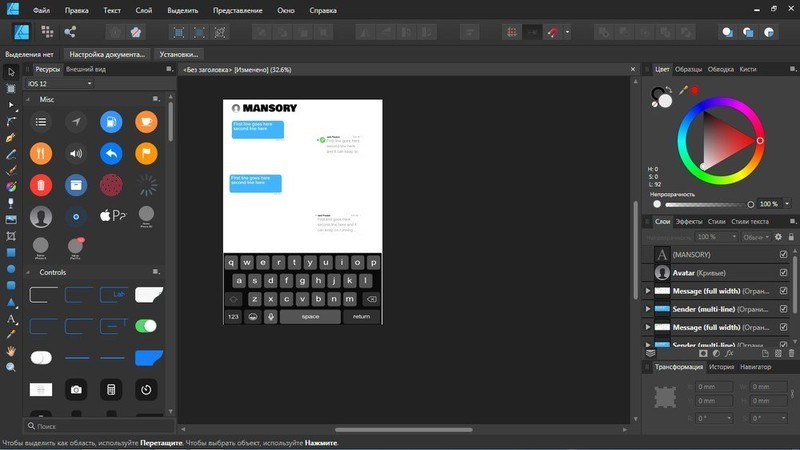Select the Move tool in the left toolbar
Viewport: 800px width, 450px height.
pos(11,71)
